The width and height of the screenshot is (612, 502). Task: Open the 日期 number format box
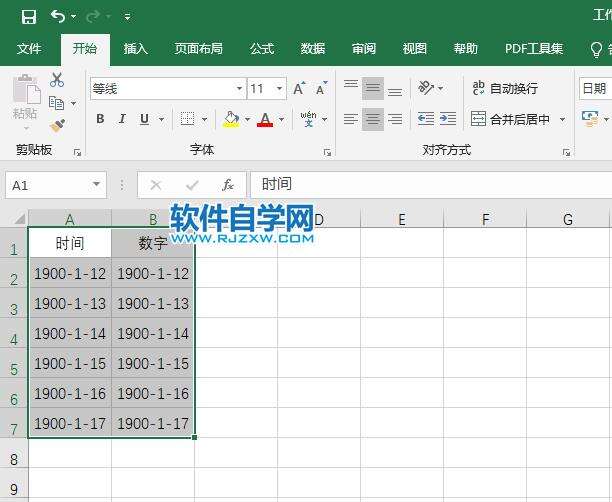(596, 89)
